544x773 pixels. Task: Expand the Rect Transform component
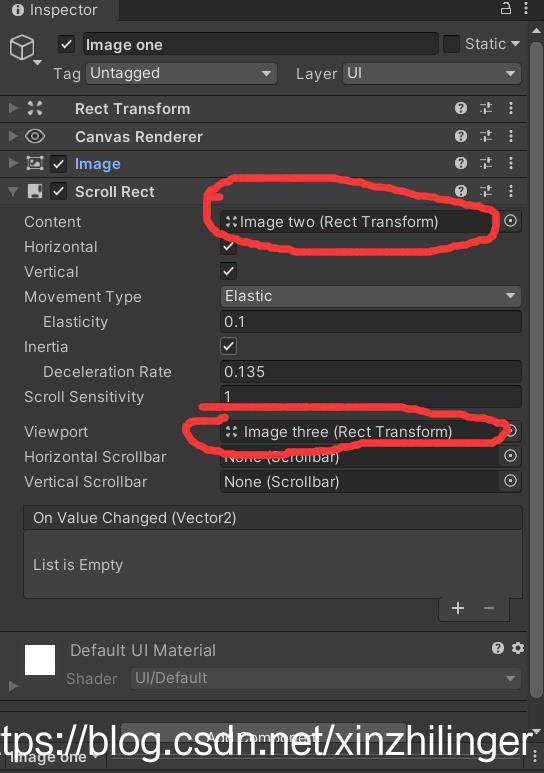pyautogui.click(x=13, y=108)
